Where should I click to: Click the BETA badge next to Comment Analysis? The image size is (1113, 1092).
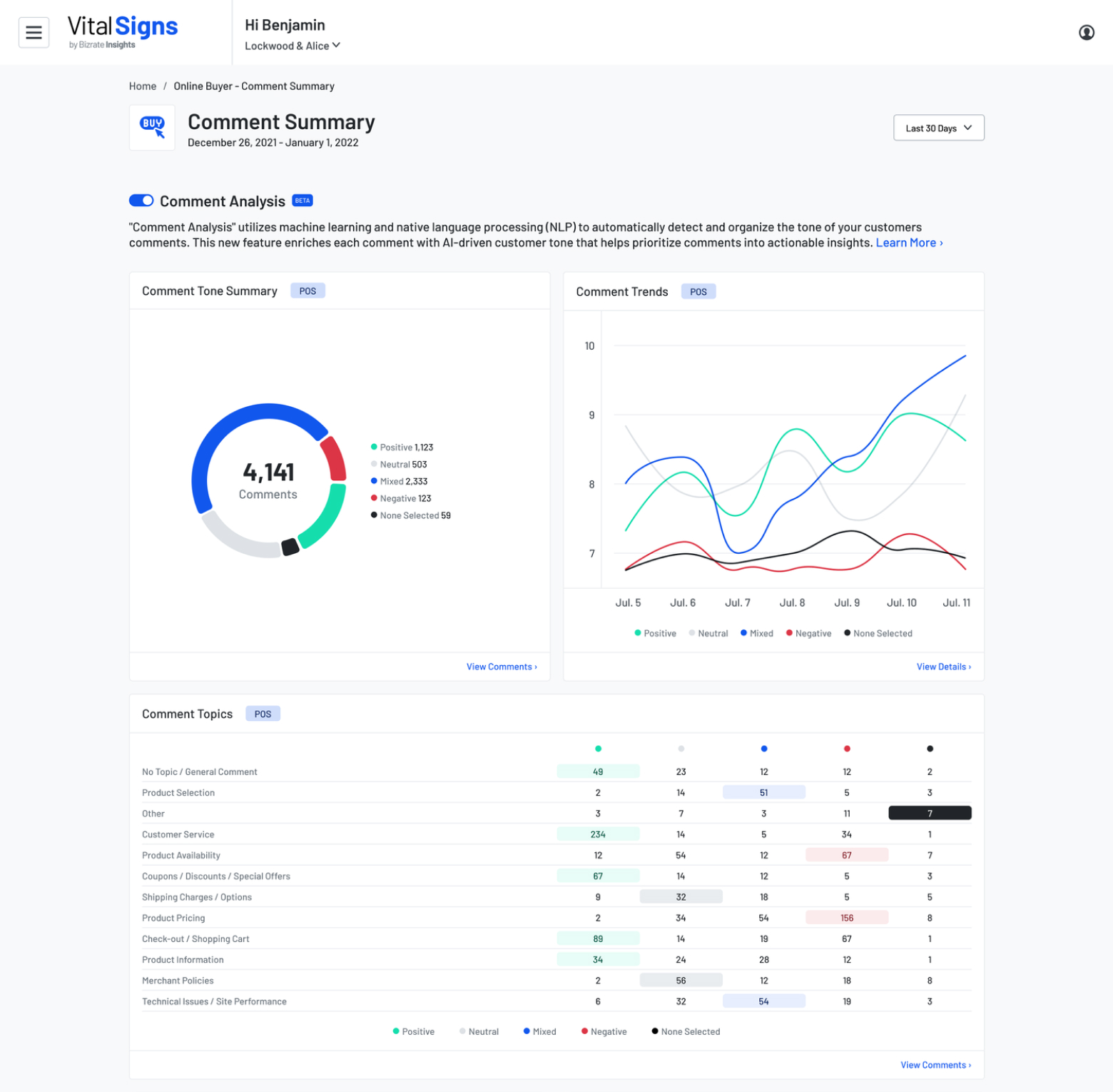pos(303,201)
